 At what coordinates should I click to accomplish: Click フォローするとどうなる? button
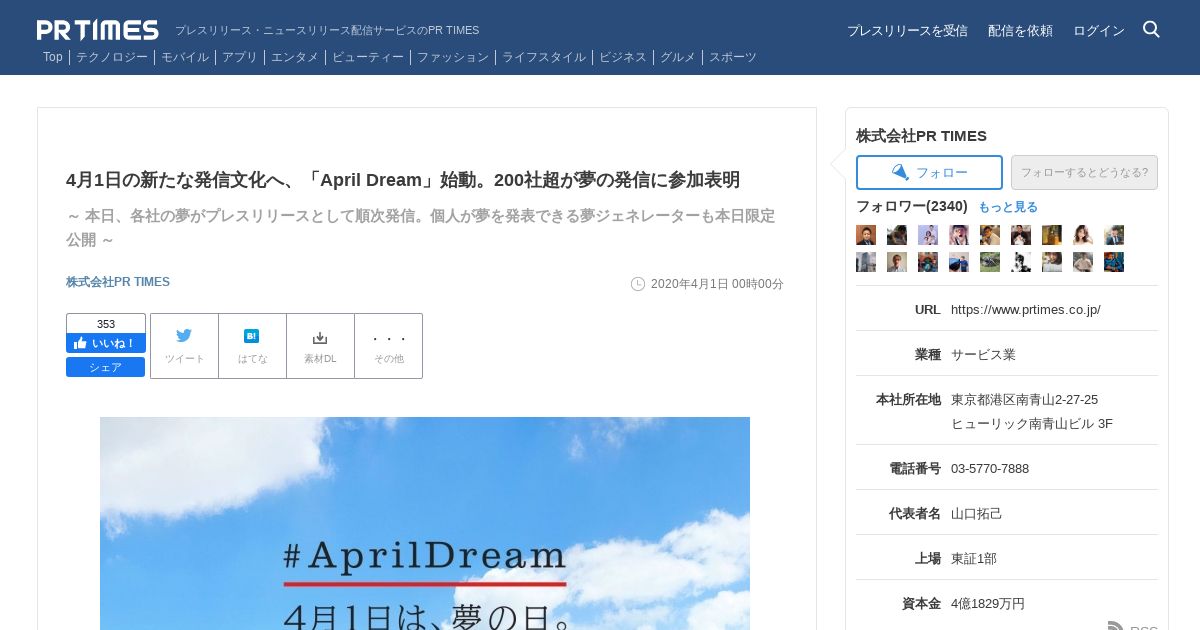tap(1084, 172)
